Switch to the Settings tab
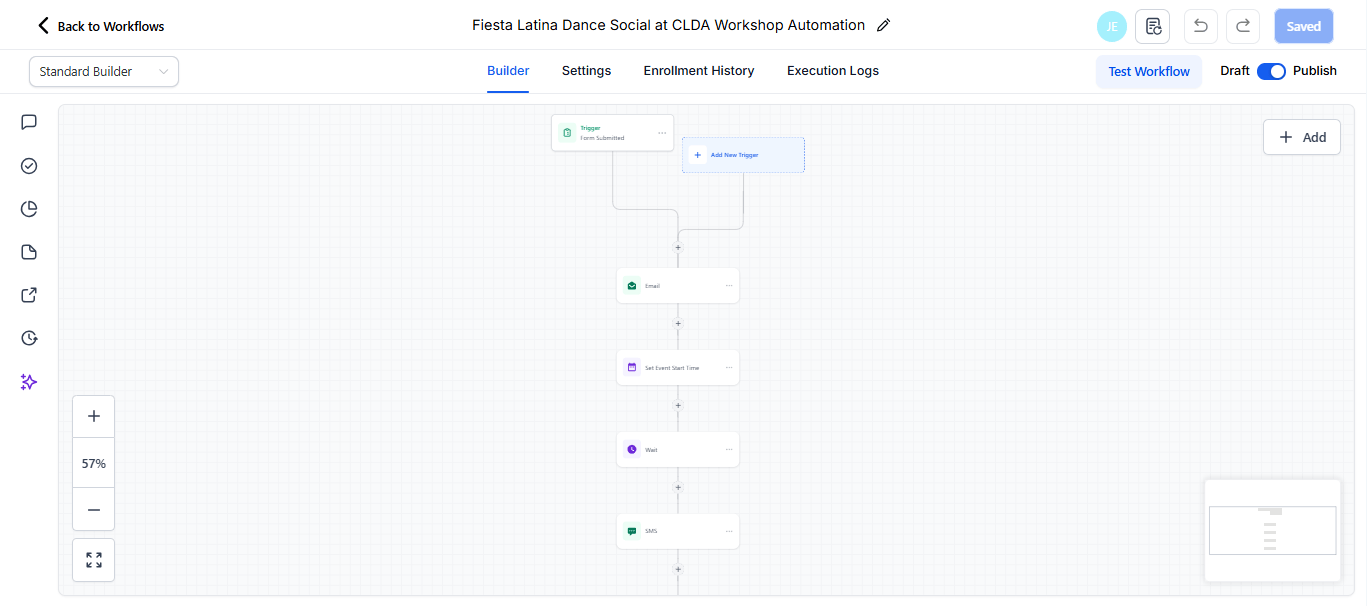The image size is (1367, 606). coord(586,71)
